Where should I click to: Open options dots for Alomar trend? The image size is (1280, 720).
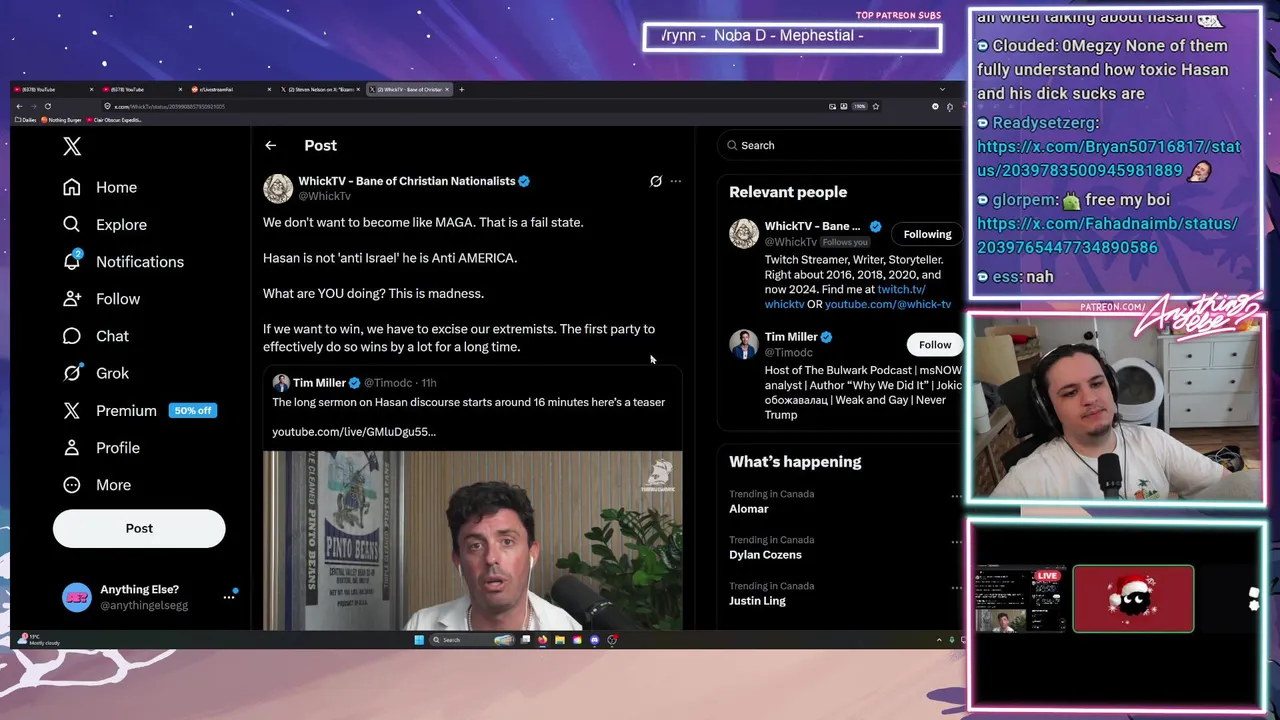coord(956,496)
